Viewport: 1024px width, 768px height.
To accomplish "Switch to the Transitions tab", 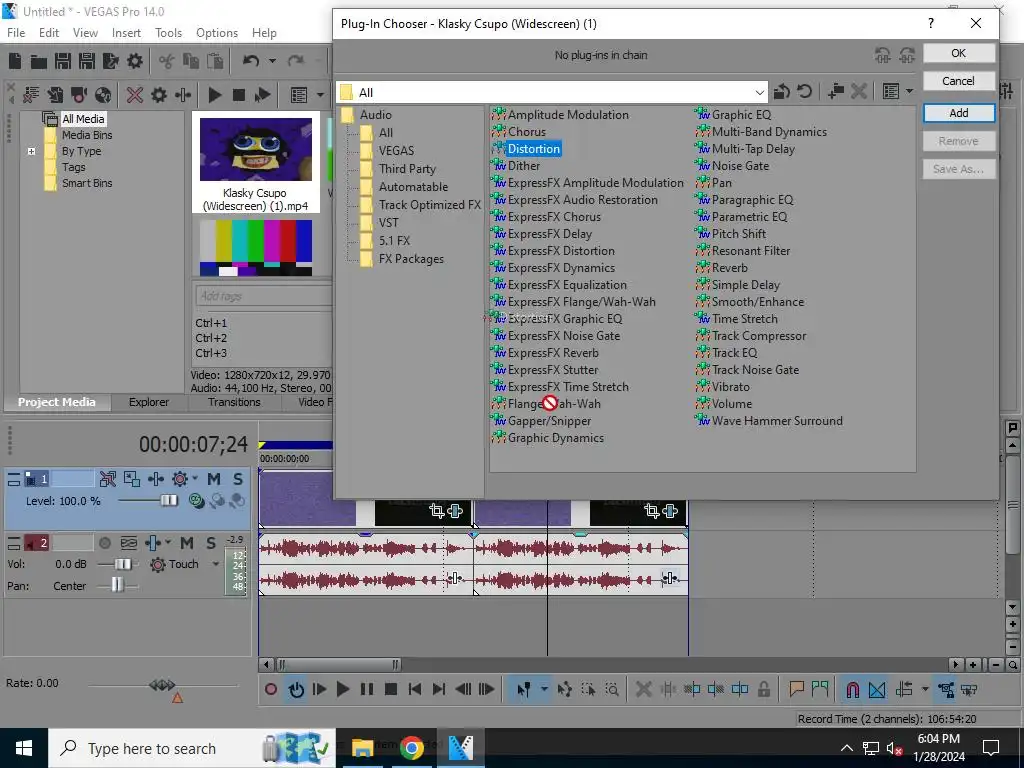I will pyautogui.click(x=234, y=402).
